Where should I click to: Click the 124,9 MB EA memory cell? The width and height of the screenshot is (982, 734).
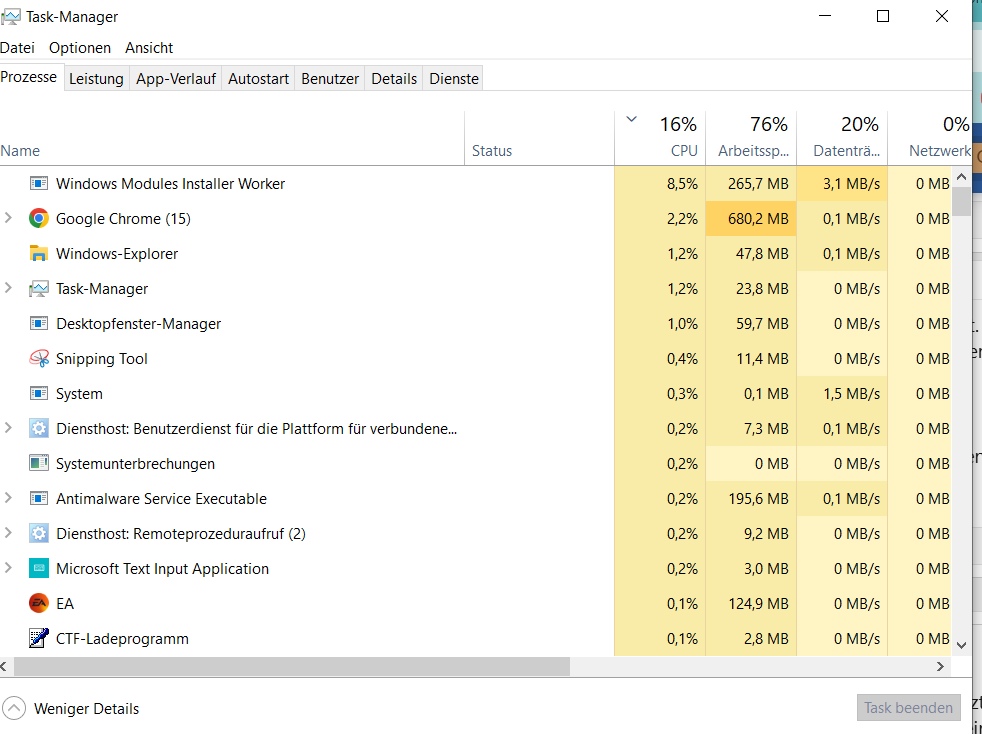click(752, 604)
